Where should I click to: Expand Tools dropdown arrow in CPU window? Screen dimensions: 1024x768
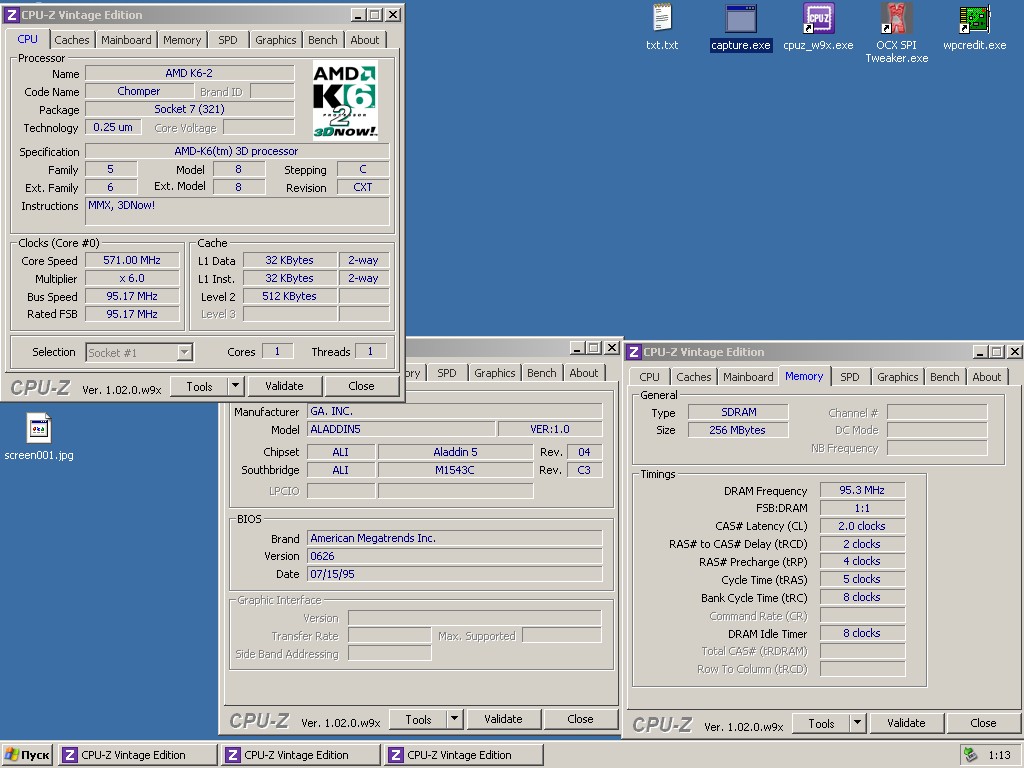click(x=236, y=386)
